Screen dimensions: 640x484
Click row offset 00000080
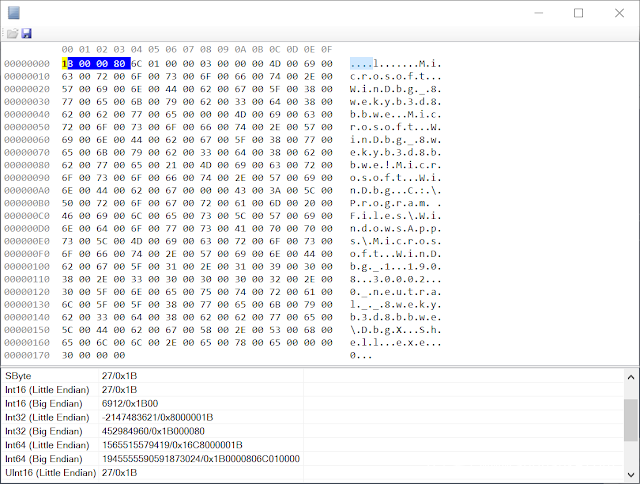[27, 165]
